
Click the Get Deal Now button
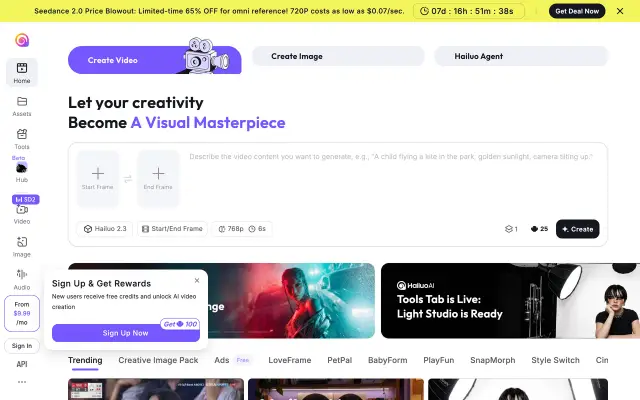[x=577, y=11]
